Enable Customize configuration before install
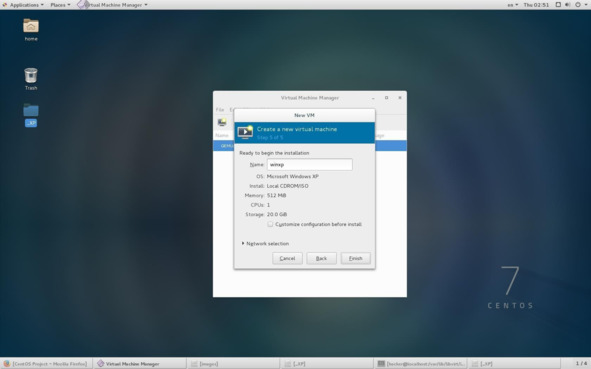 point(270,224)
